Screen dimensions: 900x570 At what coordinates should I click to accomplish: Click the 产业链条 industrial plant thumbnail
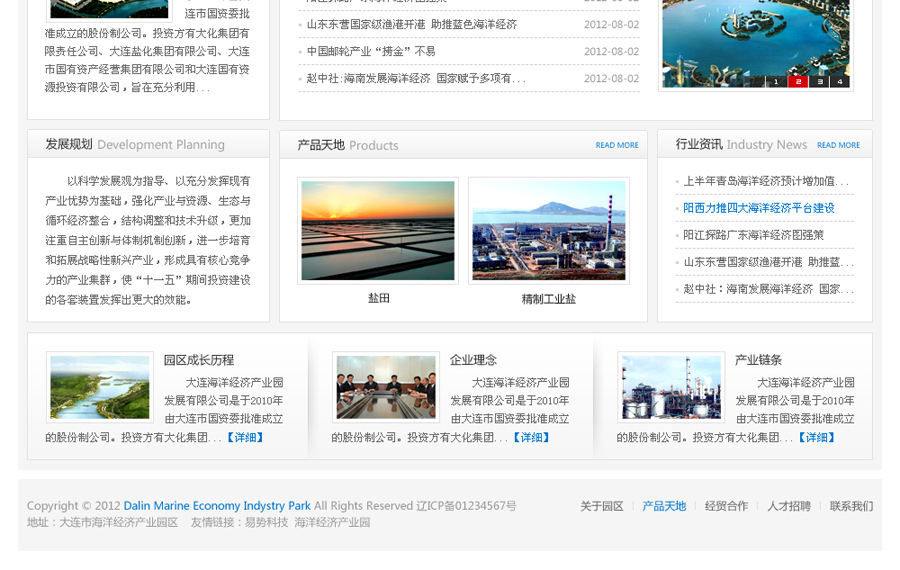[671, 387]
